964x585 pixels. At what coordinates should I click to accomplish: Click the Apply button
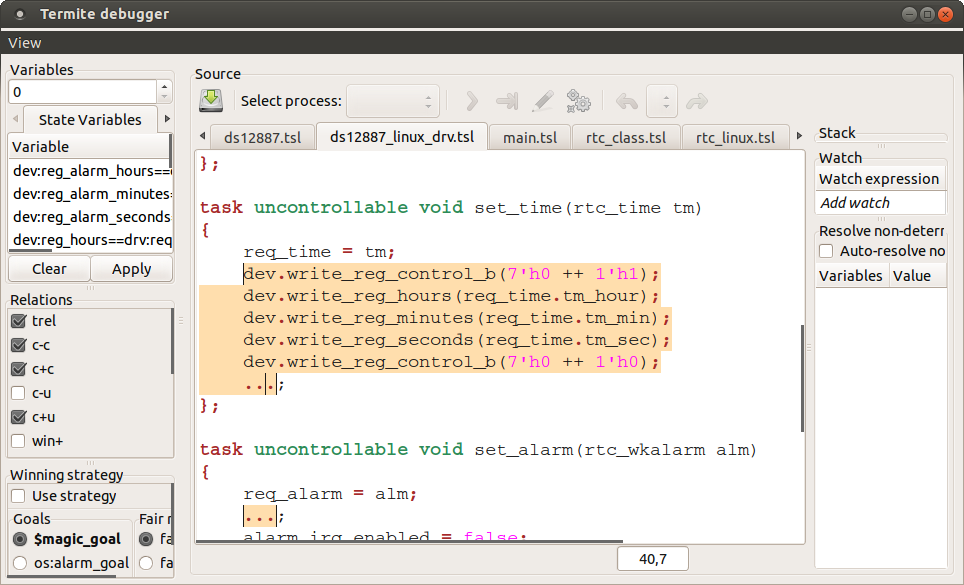pyautogui.click(x=131, y=269)
